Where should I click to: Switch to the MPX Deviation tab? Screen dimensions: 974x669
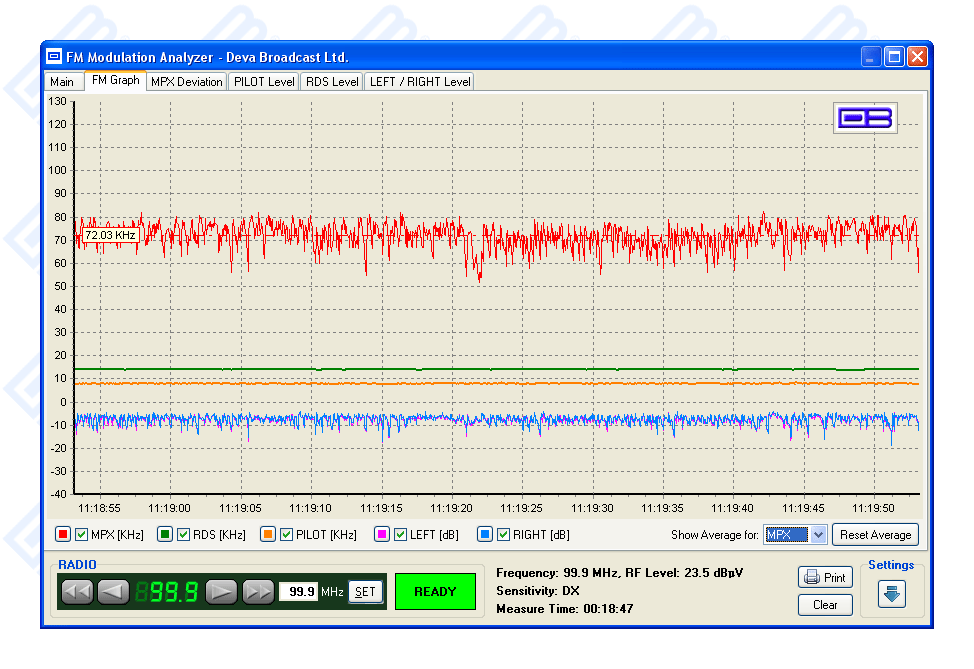[187, 82]
